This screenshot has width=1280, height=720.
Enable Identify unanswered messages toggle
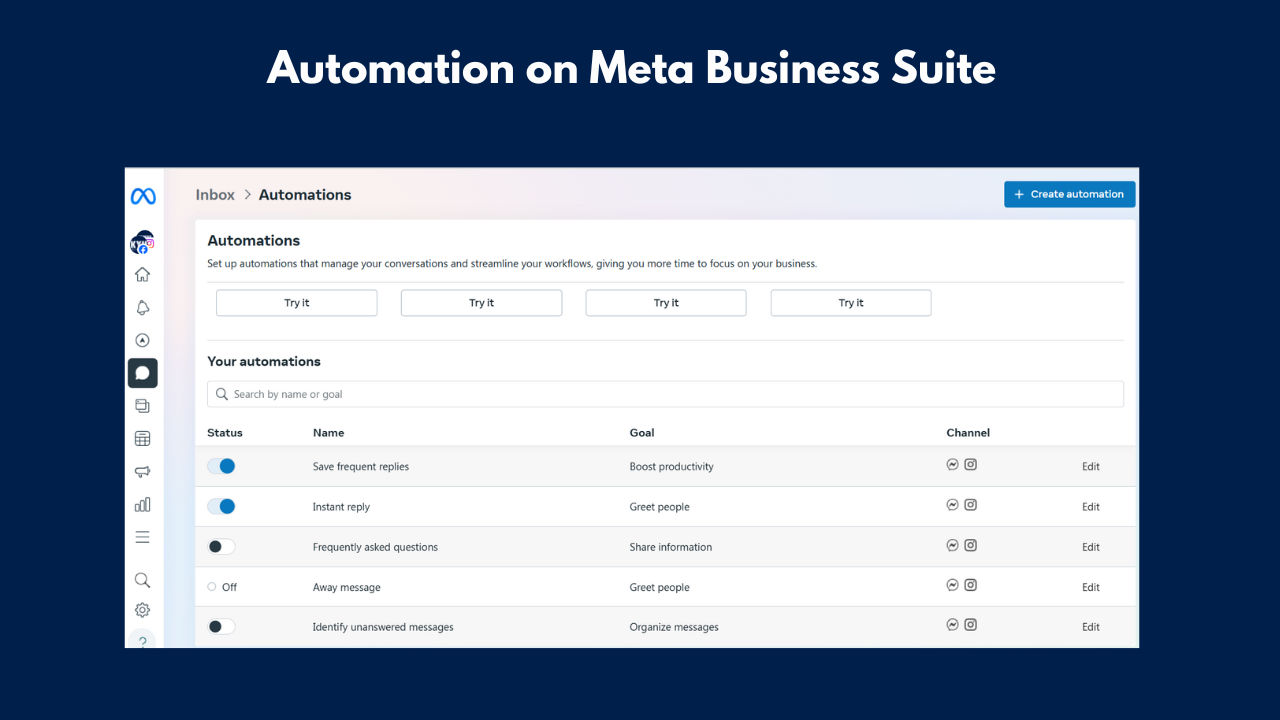tap(221, 627)
